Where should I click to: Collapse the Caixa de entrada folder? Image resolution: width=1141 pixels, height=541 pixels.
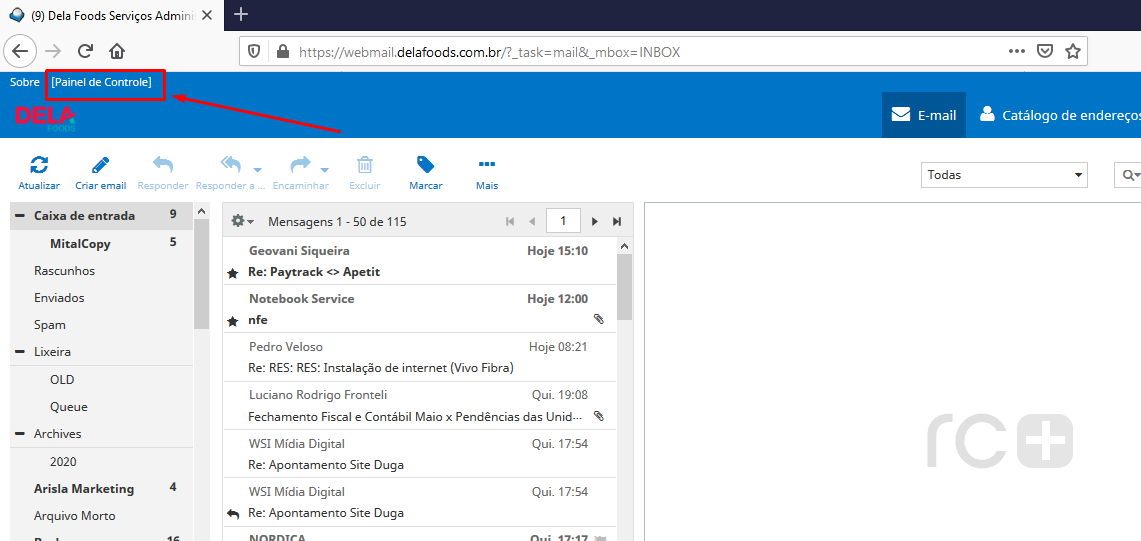point(20,216)
